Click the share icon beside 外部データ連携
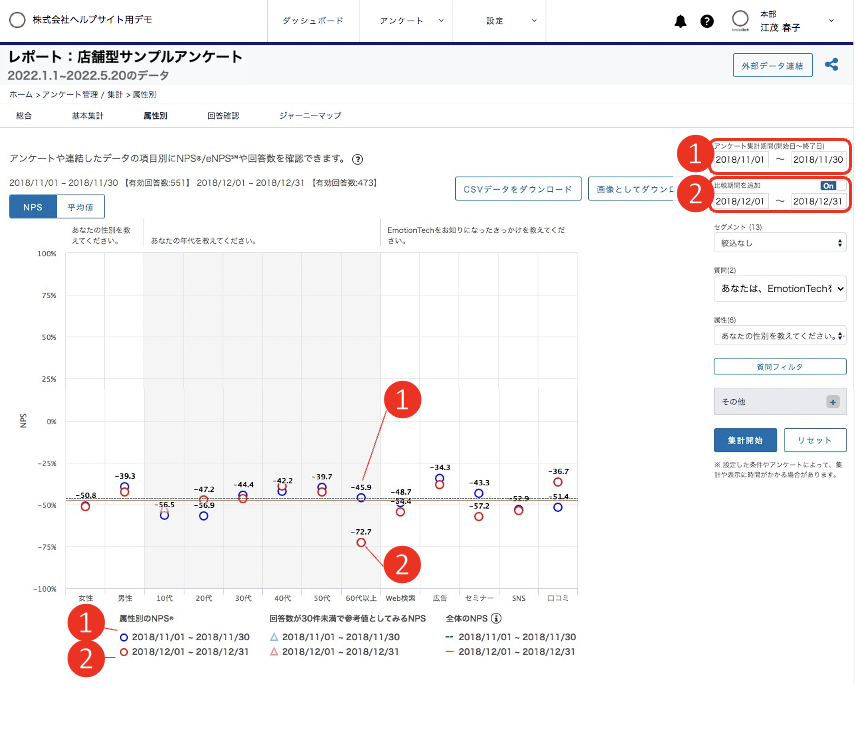856x732 pixels. [x=831, y=65]
